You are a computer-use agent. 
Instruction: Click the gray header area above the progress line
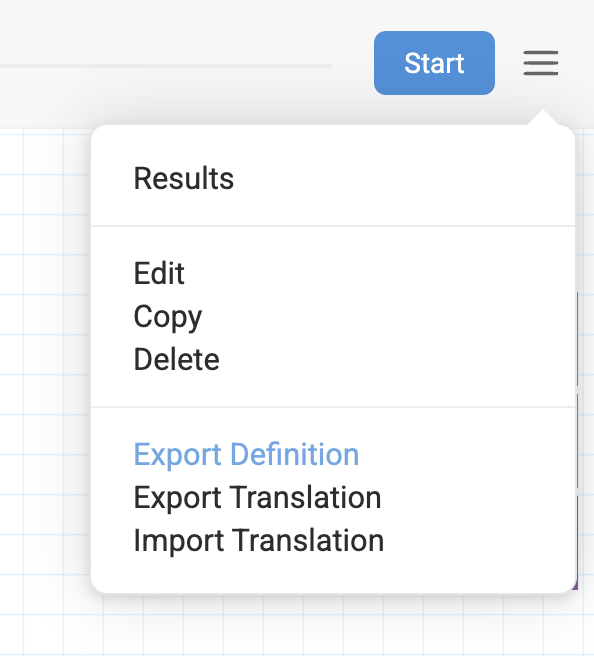[x=166, y=32]
